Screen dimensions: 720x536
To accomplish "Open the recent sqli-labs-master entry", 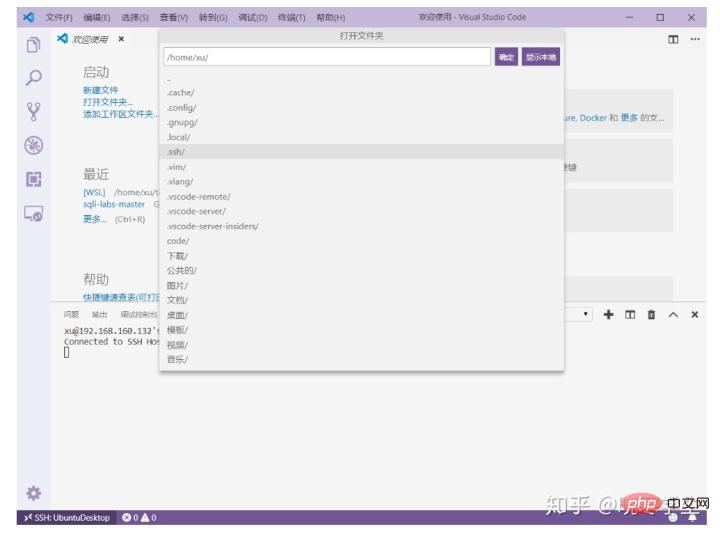I will 114,204.
